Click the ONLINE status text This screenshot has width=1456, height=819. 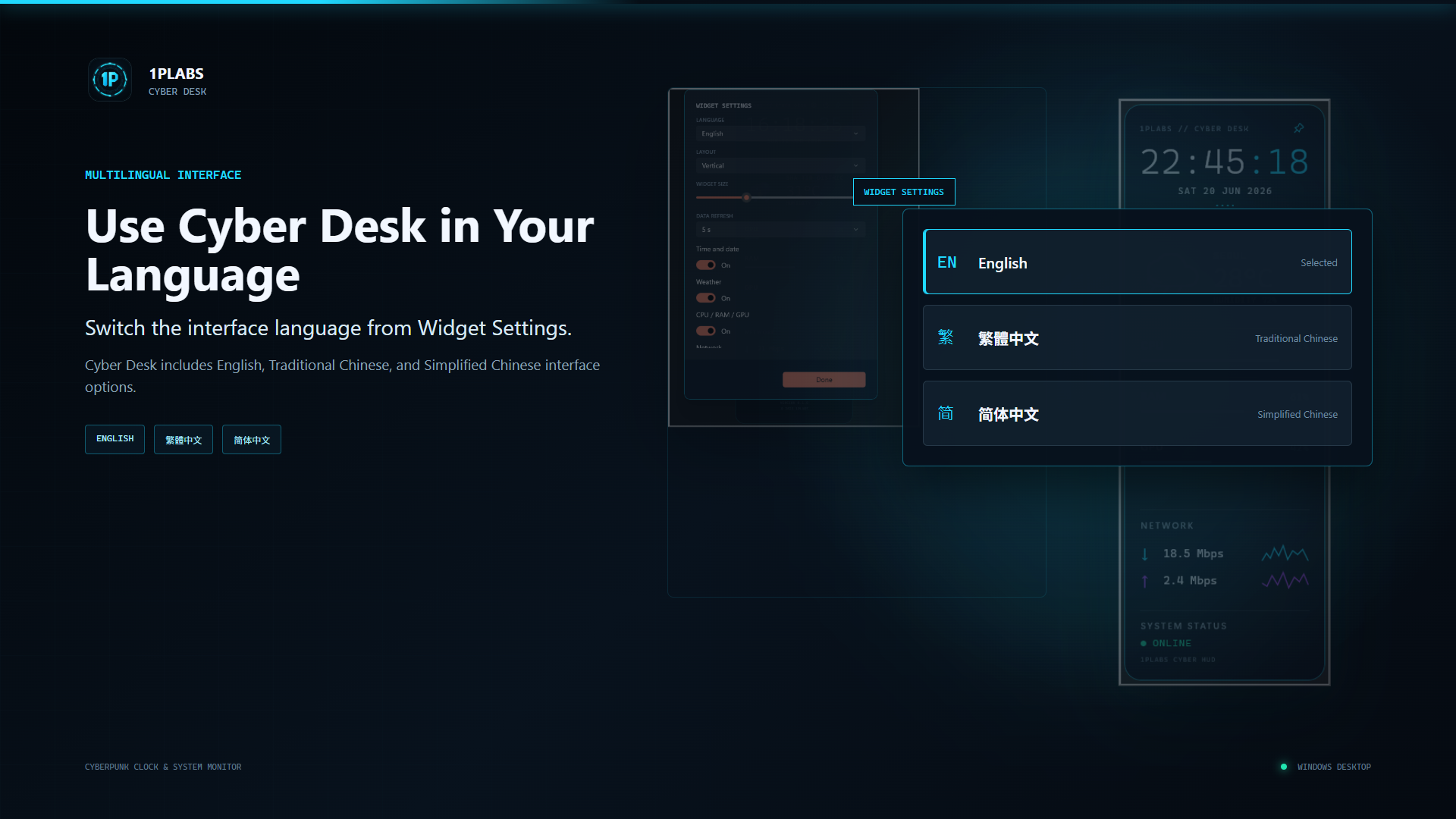point(1172,643)
